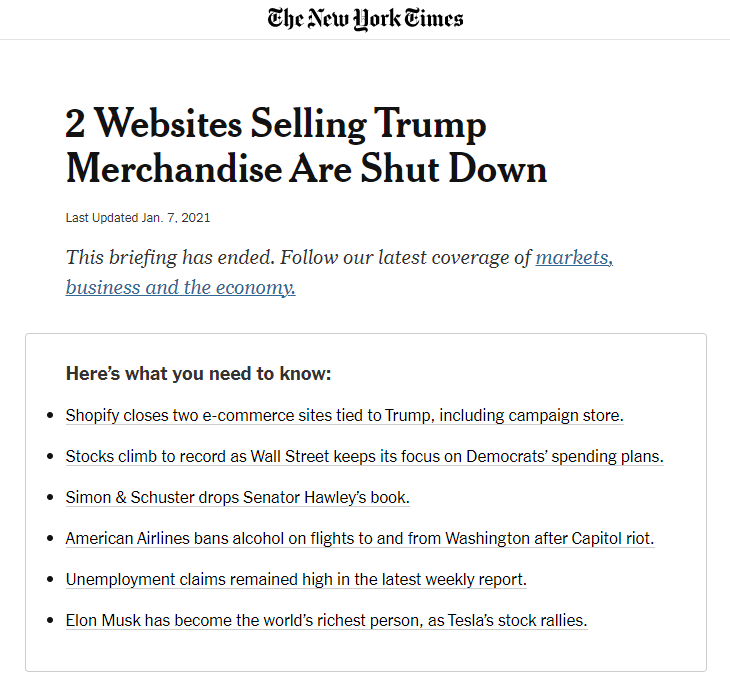Screen dimensions: 730x680
Task: Click the bullet beside the Shopify item
Action: pyautogui.click(x=50, y=415)
